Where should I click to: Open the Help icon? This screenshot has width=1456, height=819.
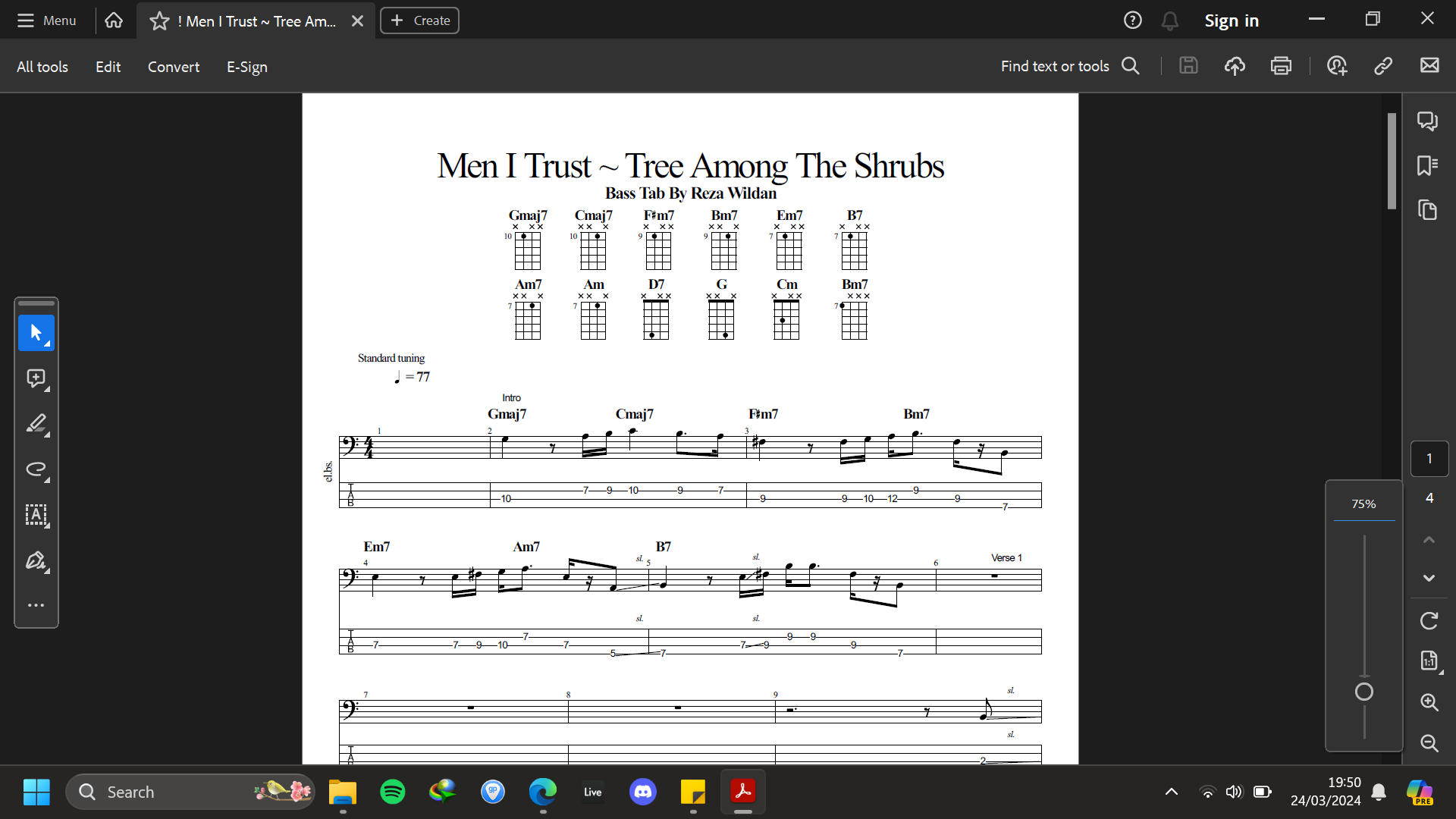point(1132,20)
